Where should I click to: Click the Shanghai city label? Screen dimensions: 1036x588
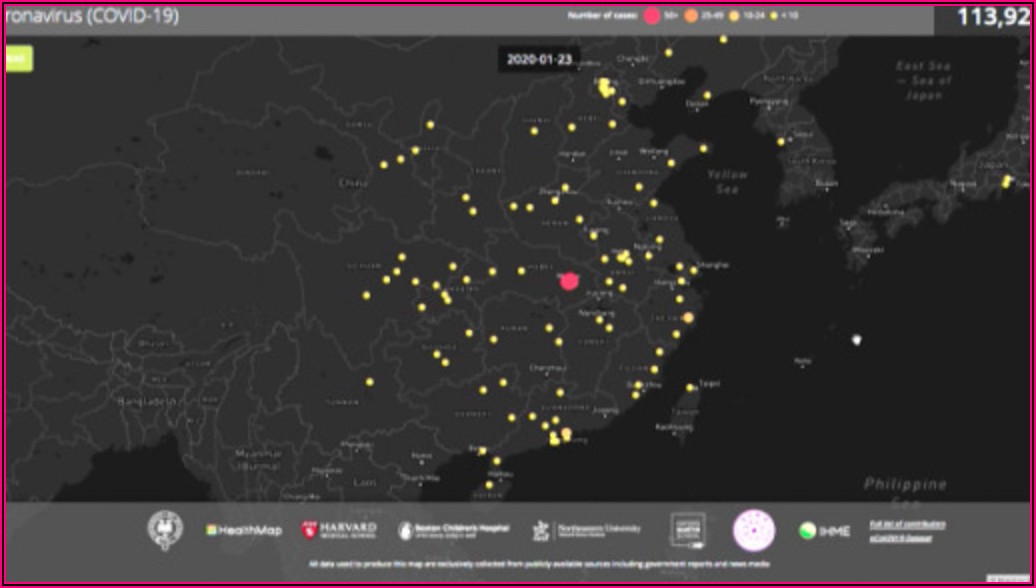(714, 265)
